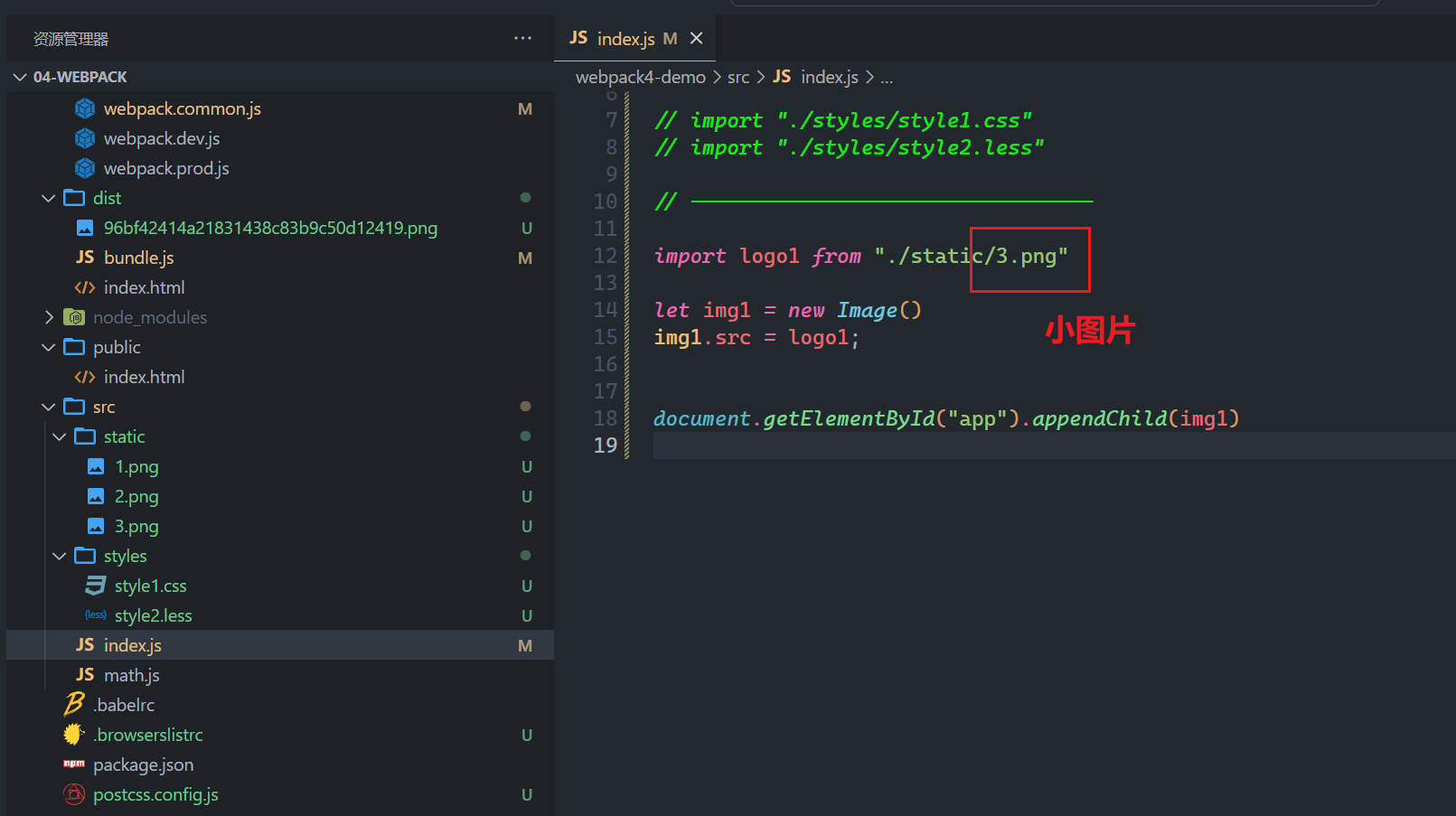Click JS icon in breadcrumb

click(782, 77)
